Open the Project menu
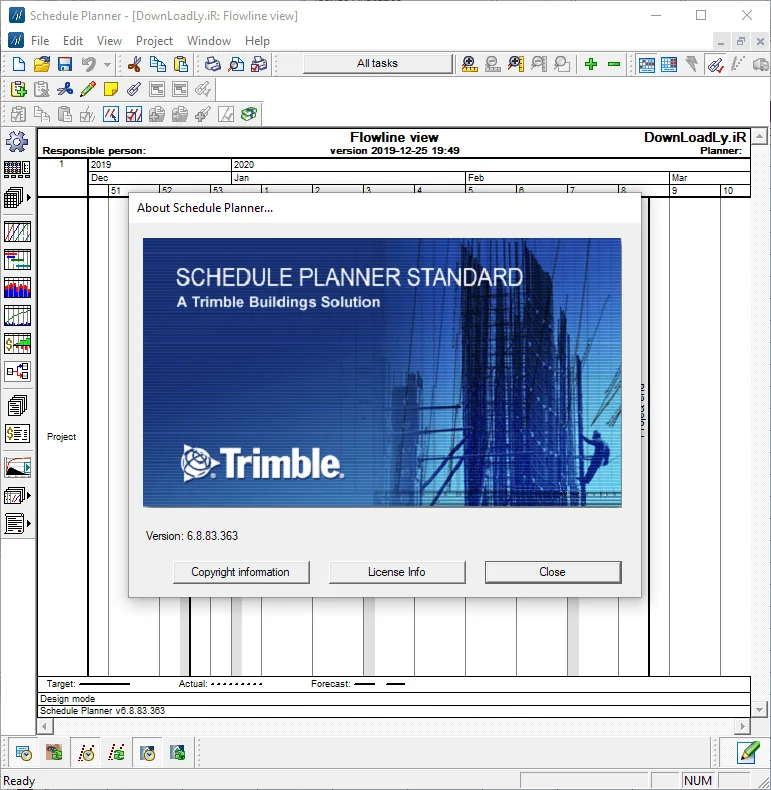Viewport: 771px width, 790px height. tap(154, 41)
